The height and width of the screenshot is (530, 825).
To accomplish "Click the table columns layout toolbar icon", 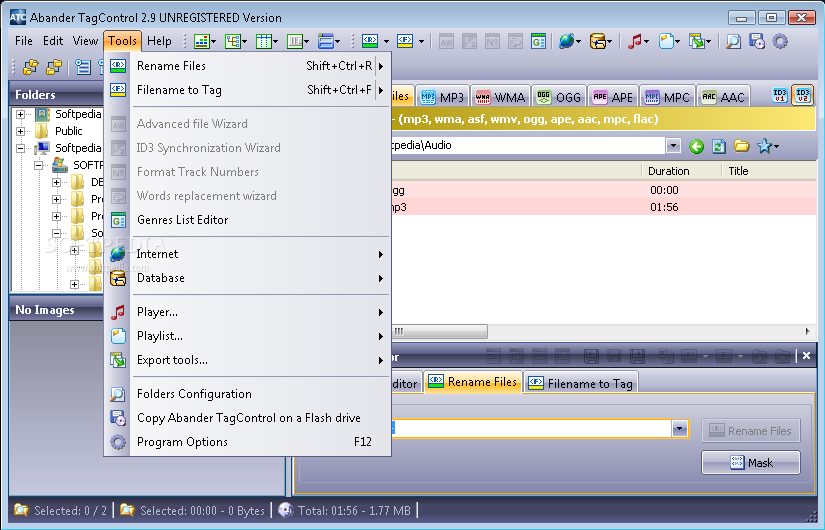I will pyautogui.click(x=263, y=41).
